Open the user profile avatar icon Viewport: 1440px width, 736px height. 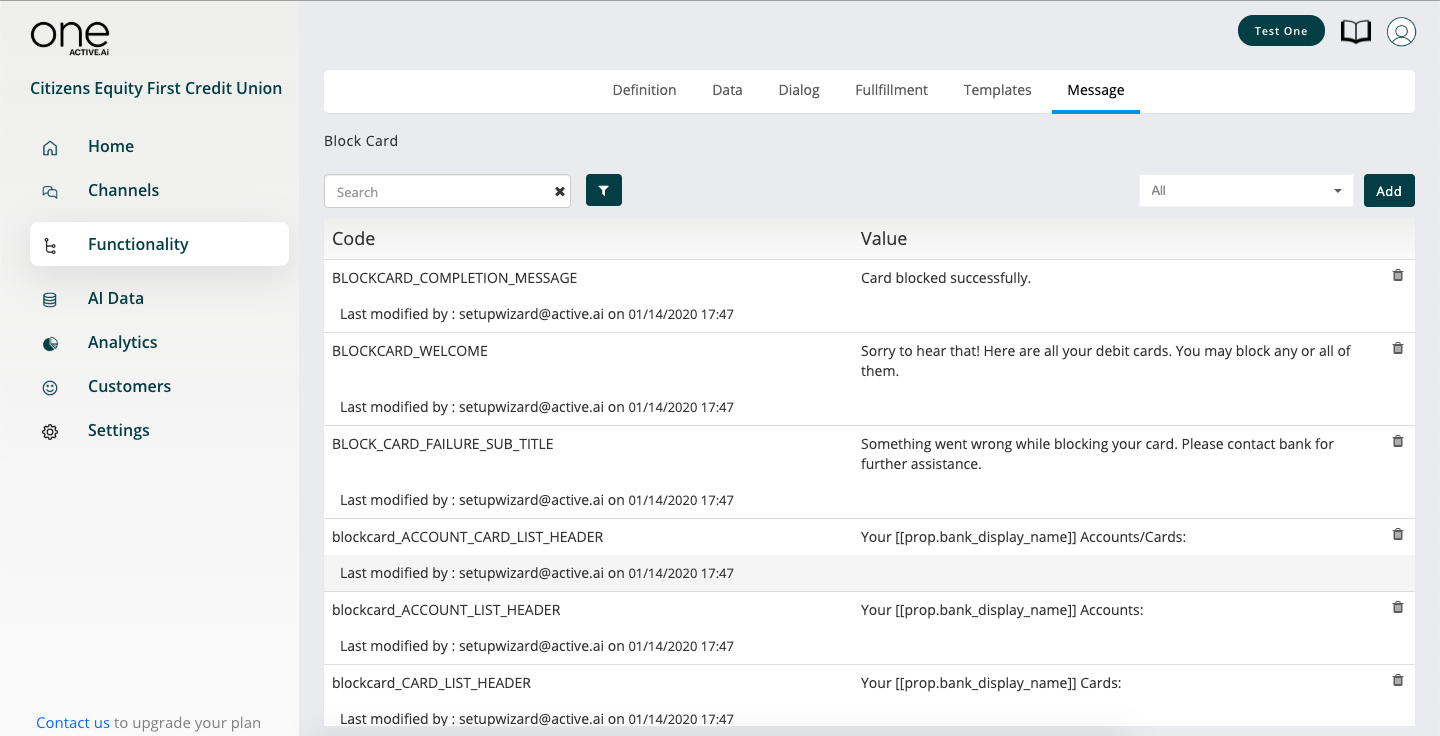point(1401,32)
